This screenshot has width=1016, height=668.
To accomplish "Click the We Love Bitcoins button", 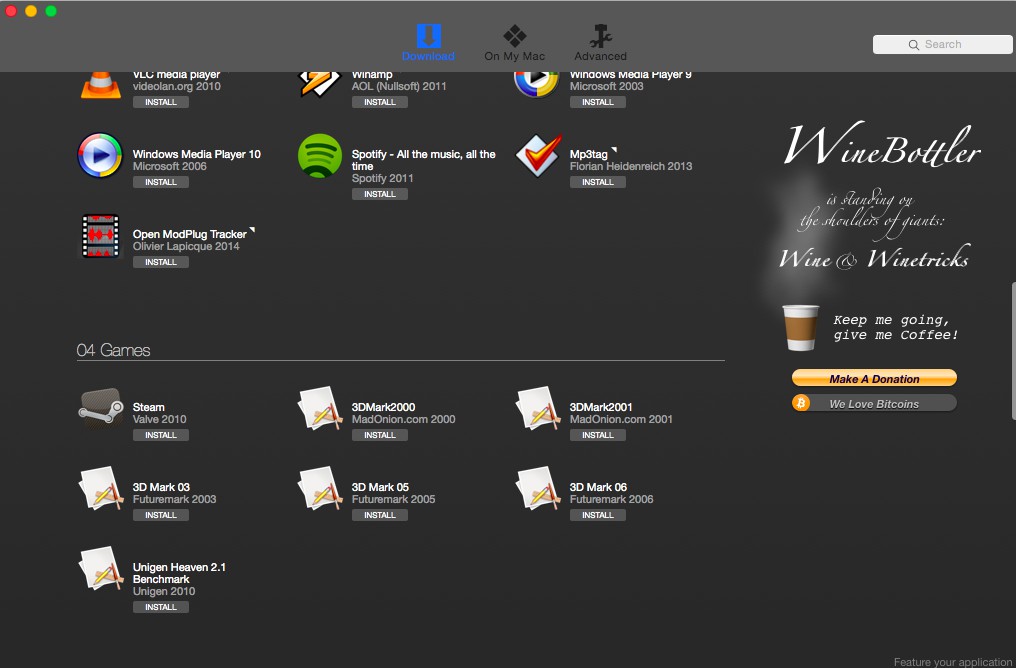I will [x=874, y=404].
